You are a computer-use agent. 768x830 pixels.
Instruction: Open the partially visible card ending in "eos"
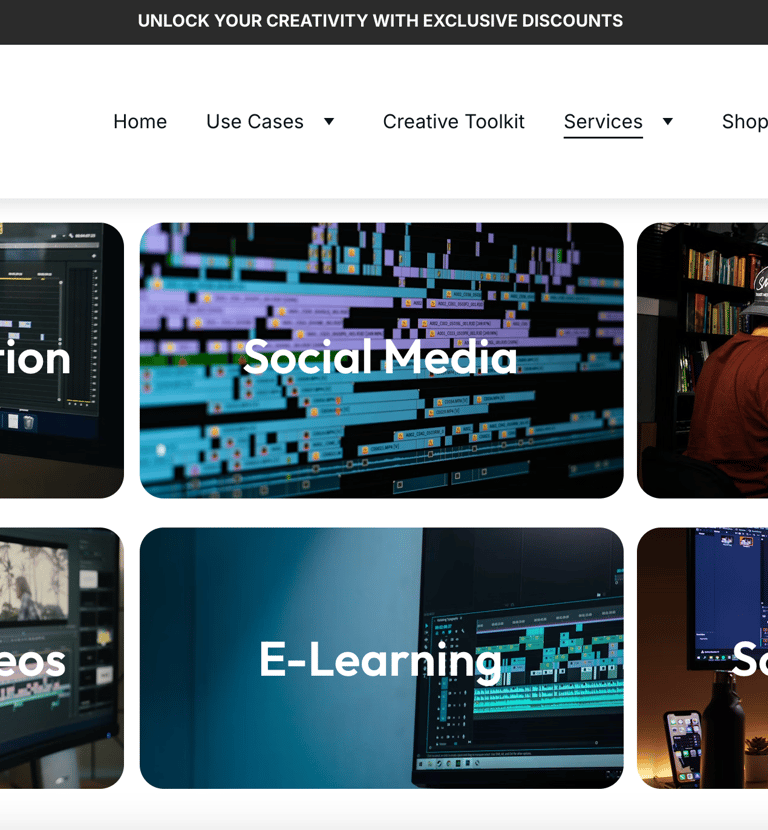pyautogui.click(x=62, y=658)
